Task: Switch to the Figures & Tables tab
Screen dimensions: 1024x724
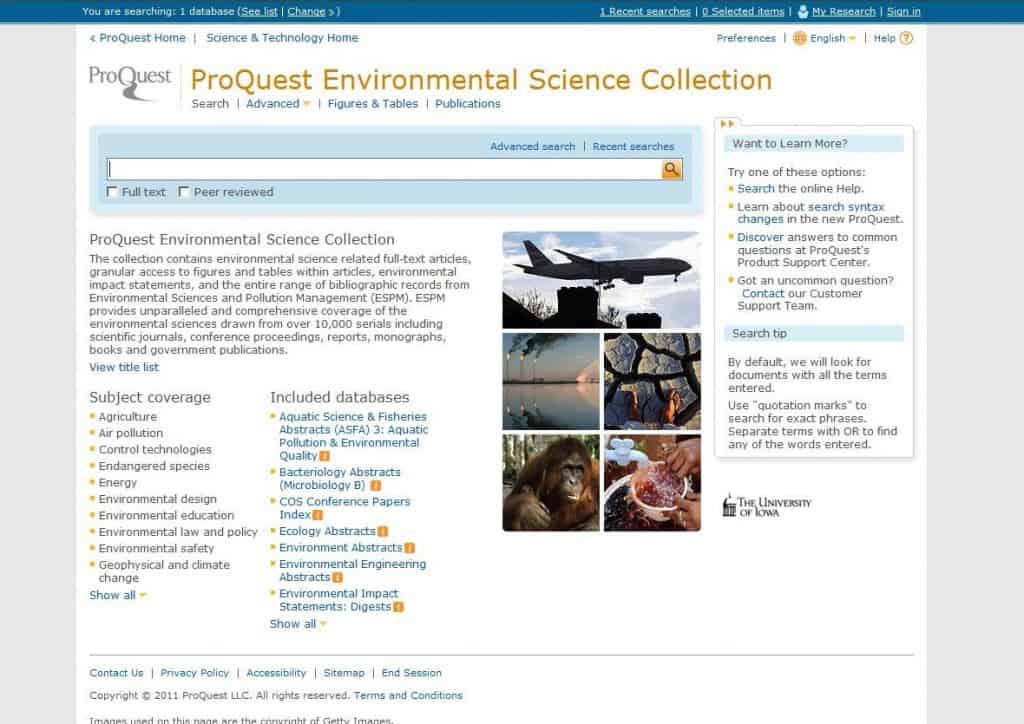Action: (x=372, y=103)
